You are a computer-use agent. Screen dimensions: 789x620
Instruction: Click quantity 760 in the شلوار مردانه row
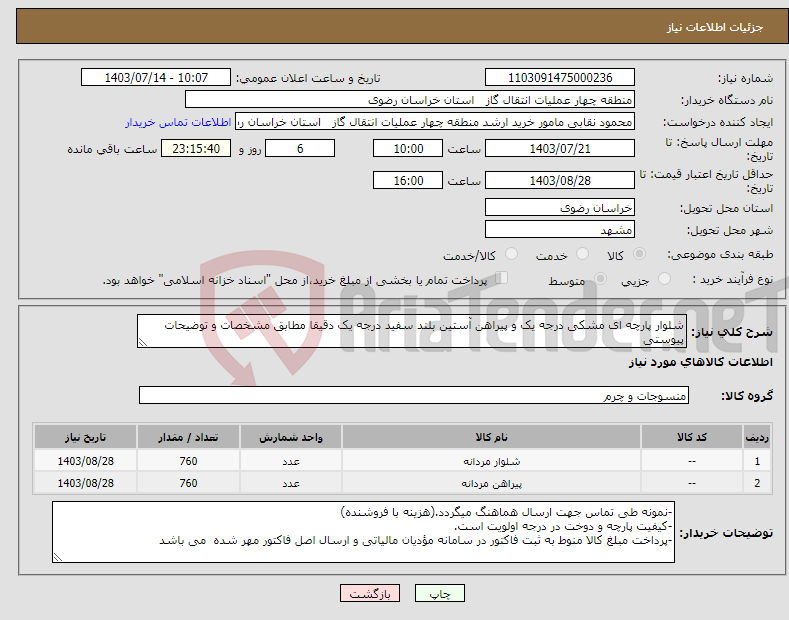(188, 461)
